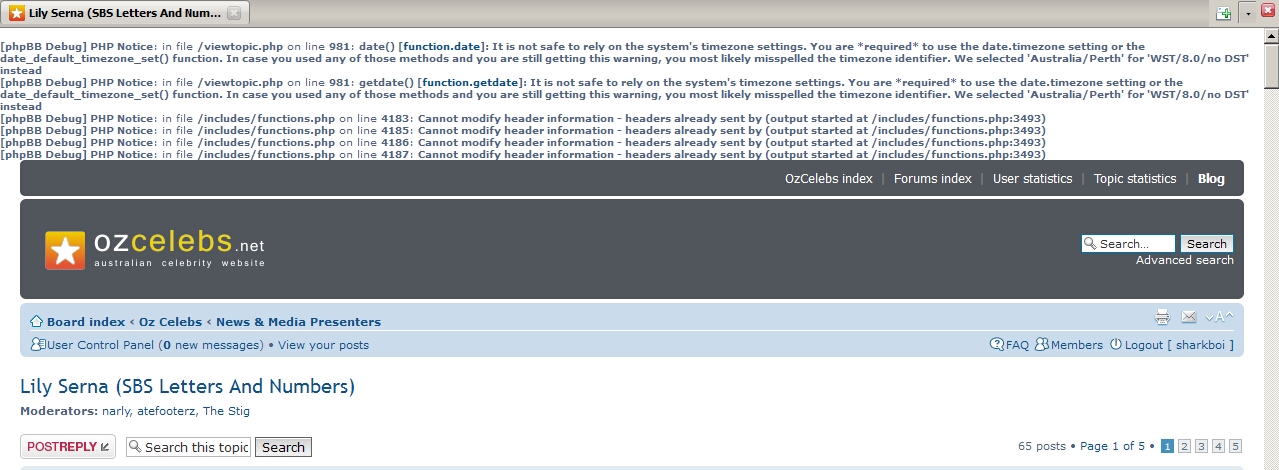Select the Lily Serna browser tab

click(x=115, y=13)
